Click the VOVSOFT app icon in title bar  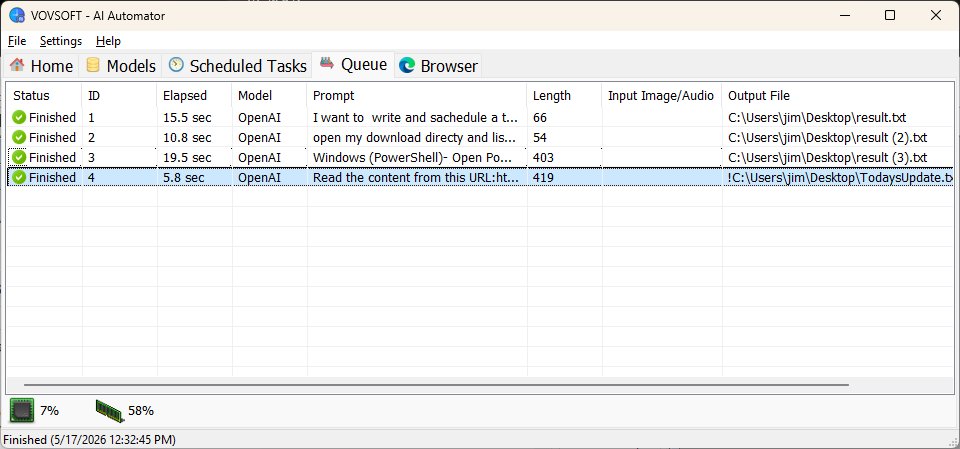pyautogui.click(x=17, y=15)
